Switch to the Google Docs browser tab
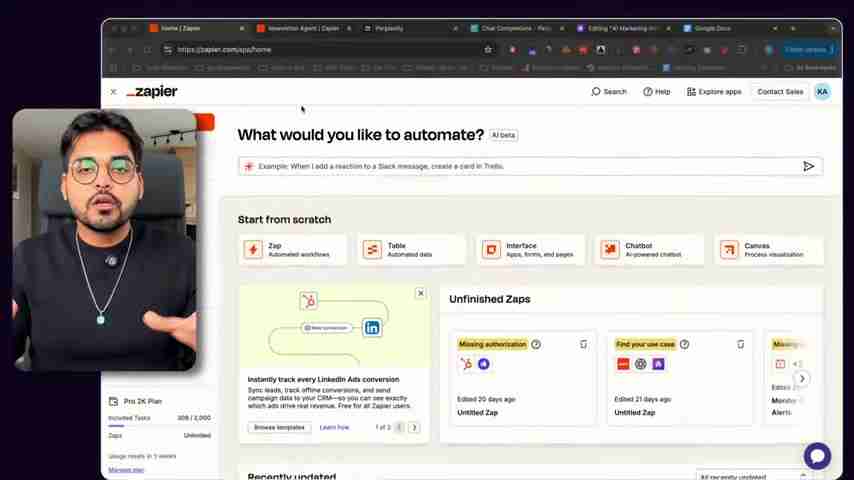854x480 pixels. (x=731, y=28)
